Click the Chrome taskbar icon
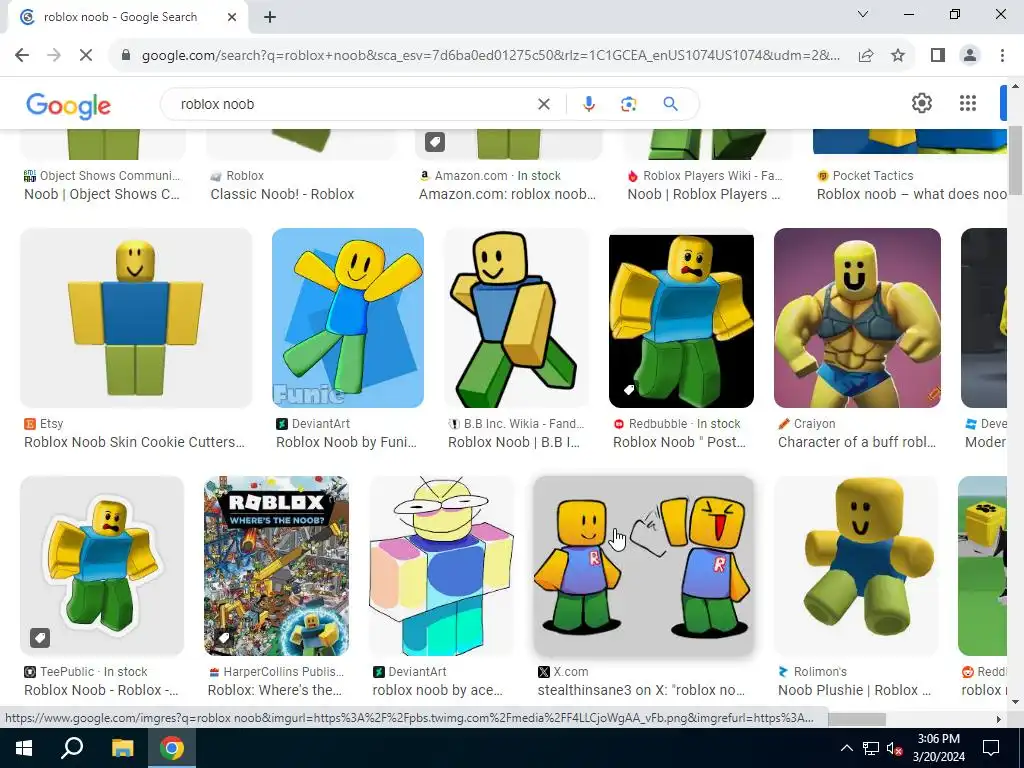 point(172,748)
